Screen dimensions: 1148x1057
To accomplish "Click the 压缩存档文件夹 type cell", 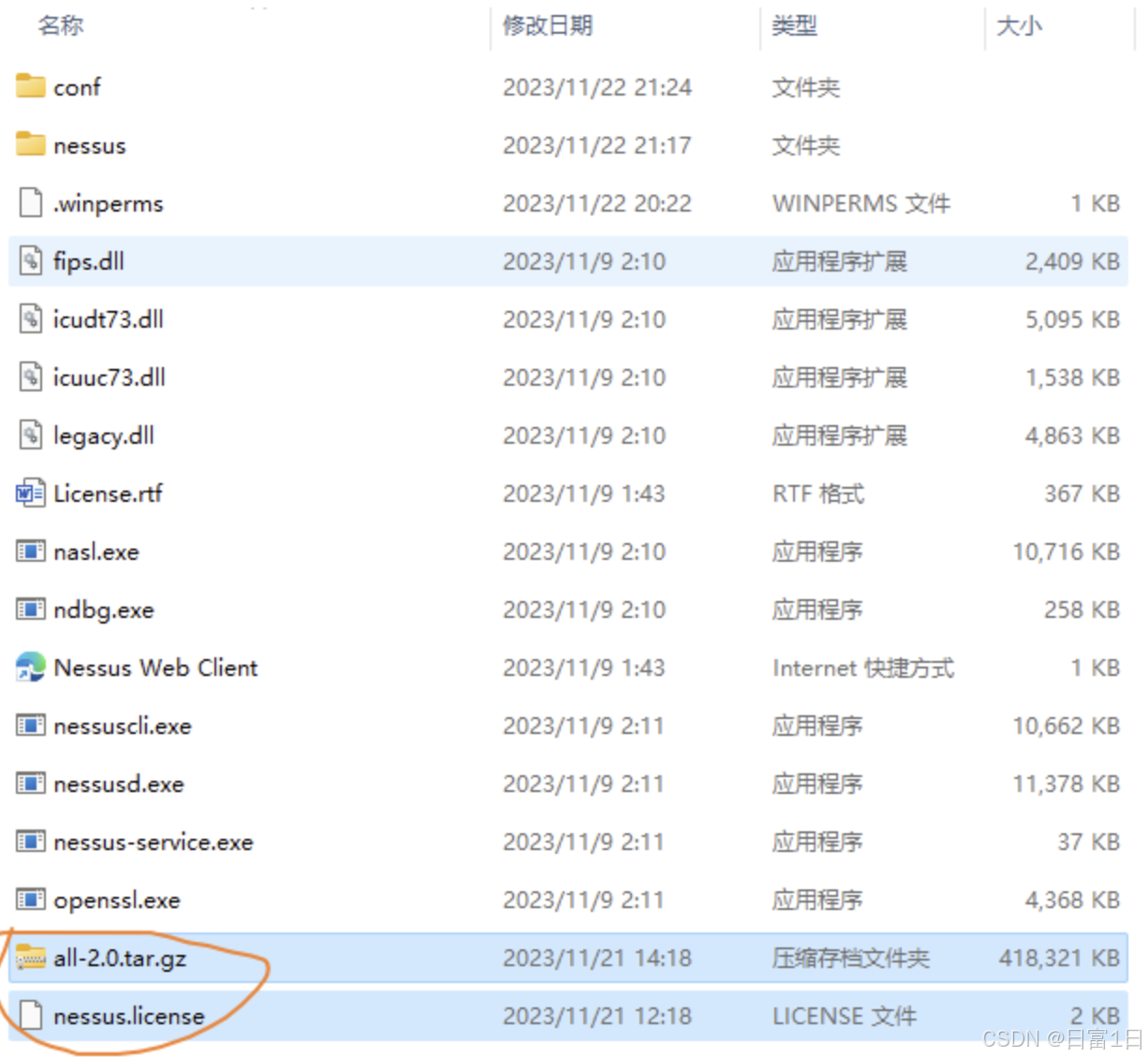I will click(x=851, y=958).
